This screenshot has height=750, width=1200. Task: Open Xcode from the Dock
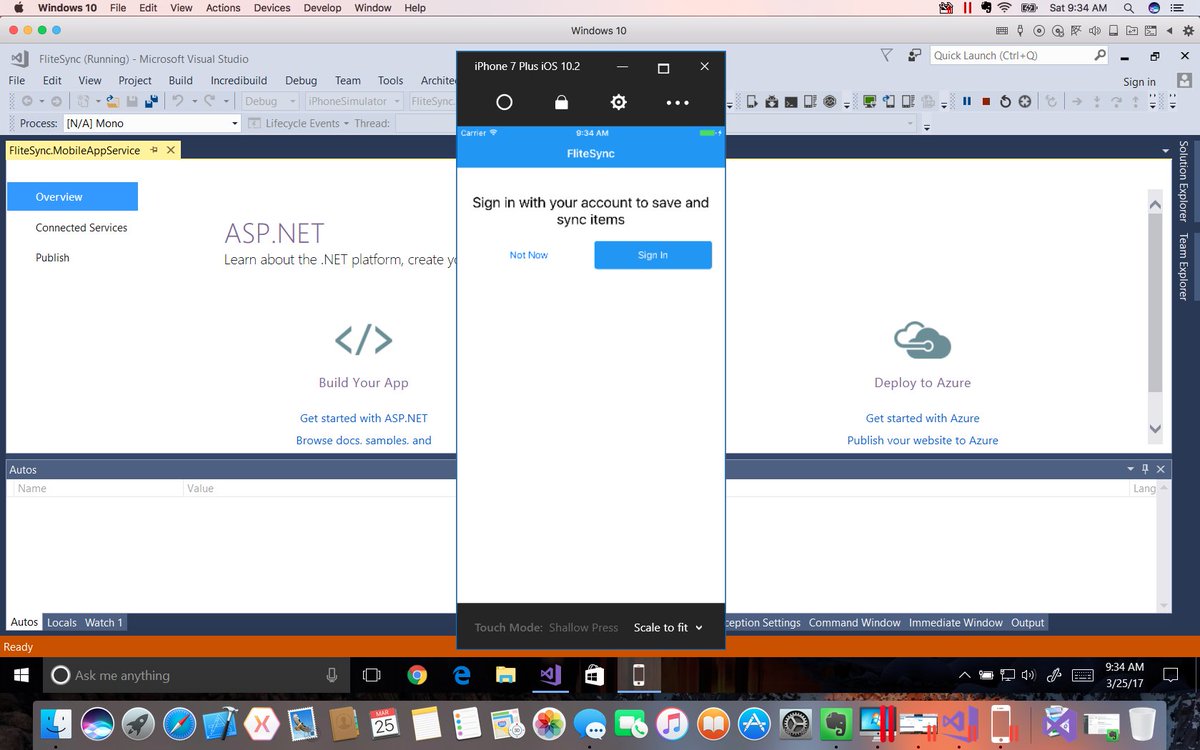point(220,722)
